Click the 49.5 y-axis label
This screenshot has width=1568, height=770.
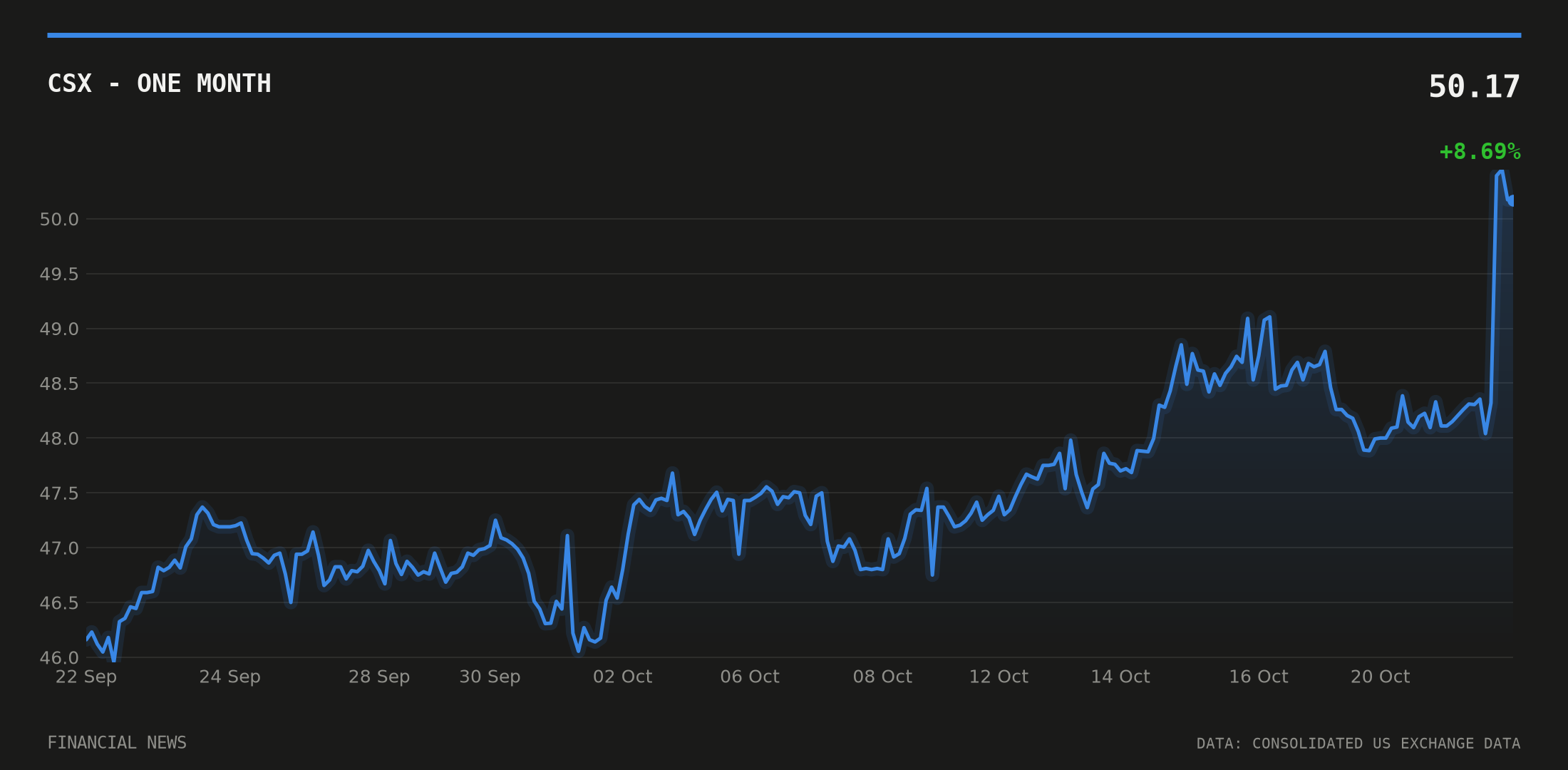[x=59, y=274]
